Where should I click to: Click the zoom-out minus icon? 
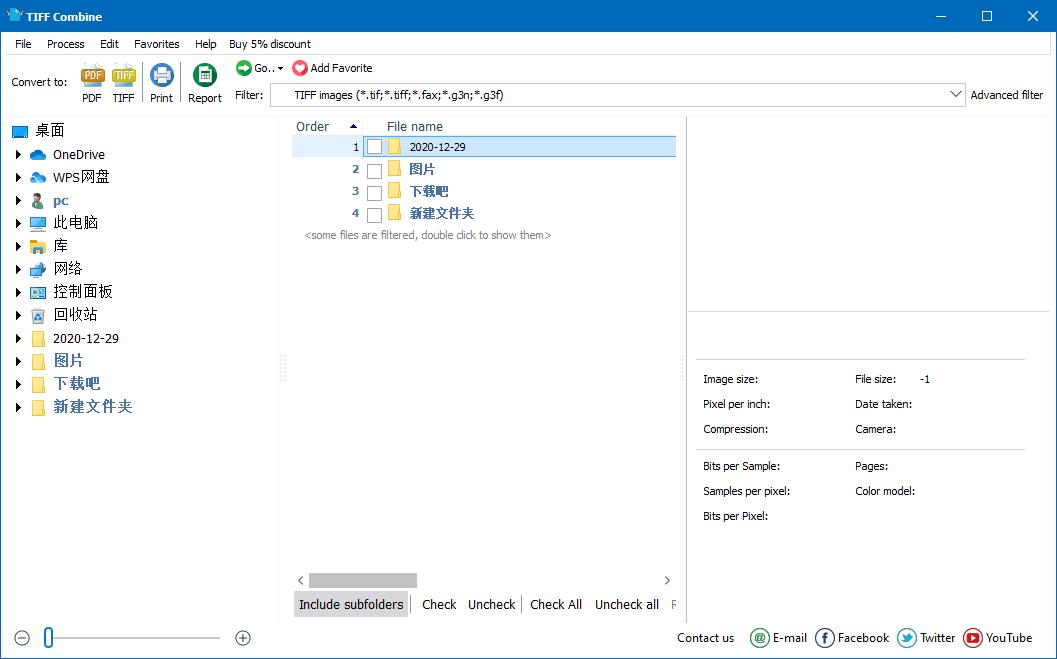(22, 638)
